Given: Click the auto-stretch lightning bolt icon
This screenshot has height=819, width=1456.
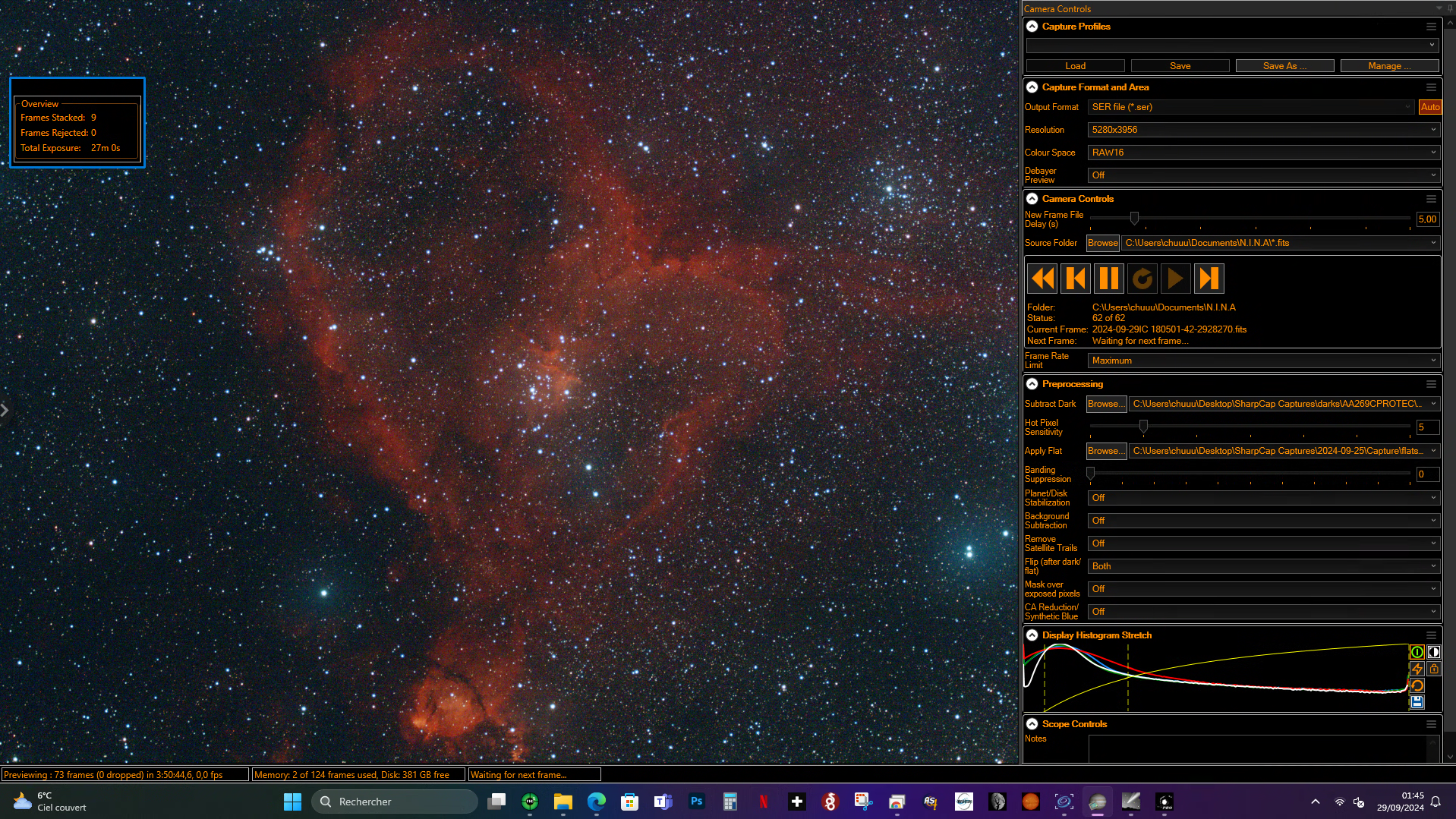Looking at the screenshot, I should coord(1417,669).
